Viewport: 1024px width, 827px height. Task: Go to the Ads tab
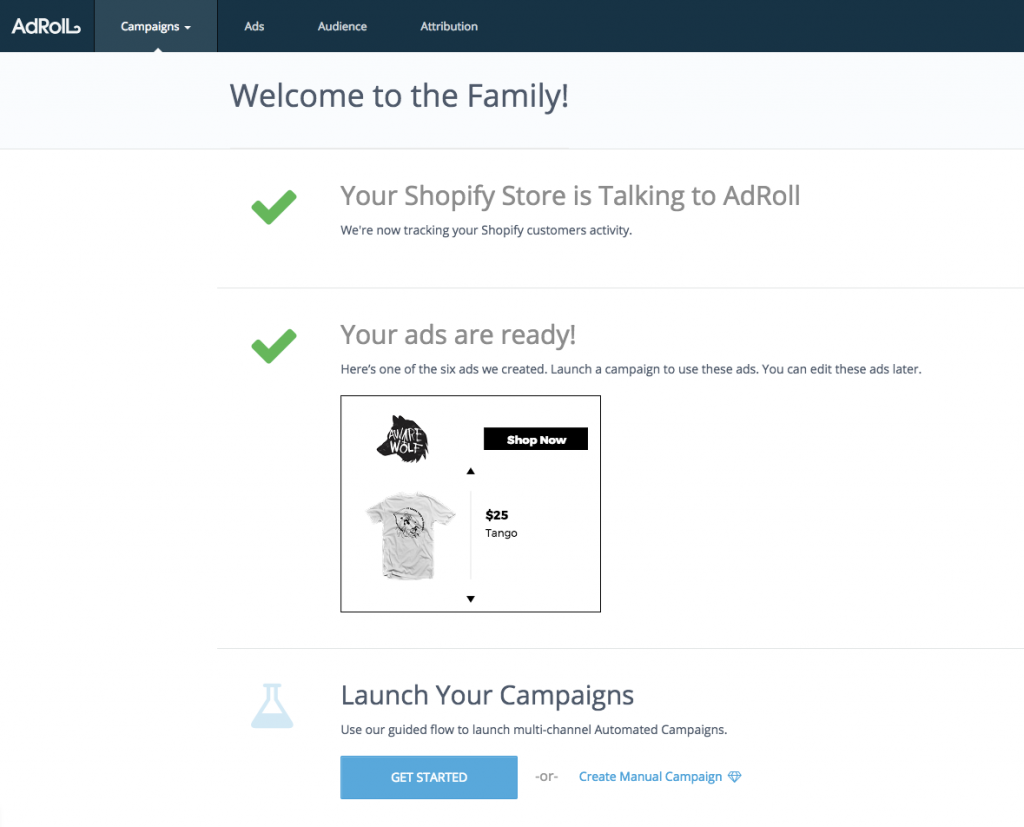(254, 26)
